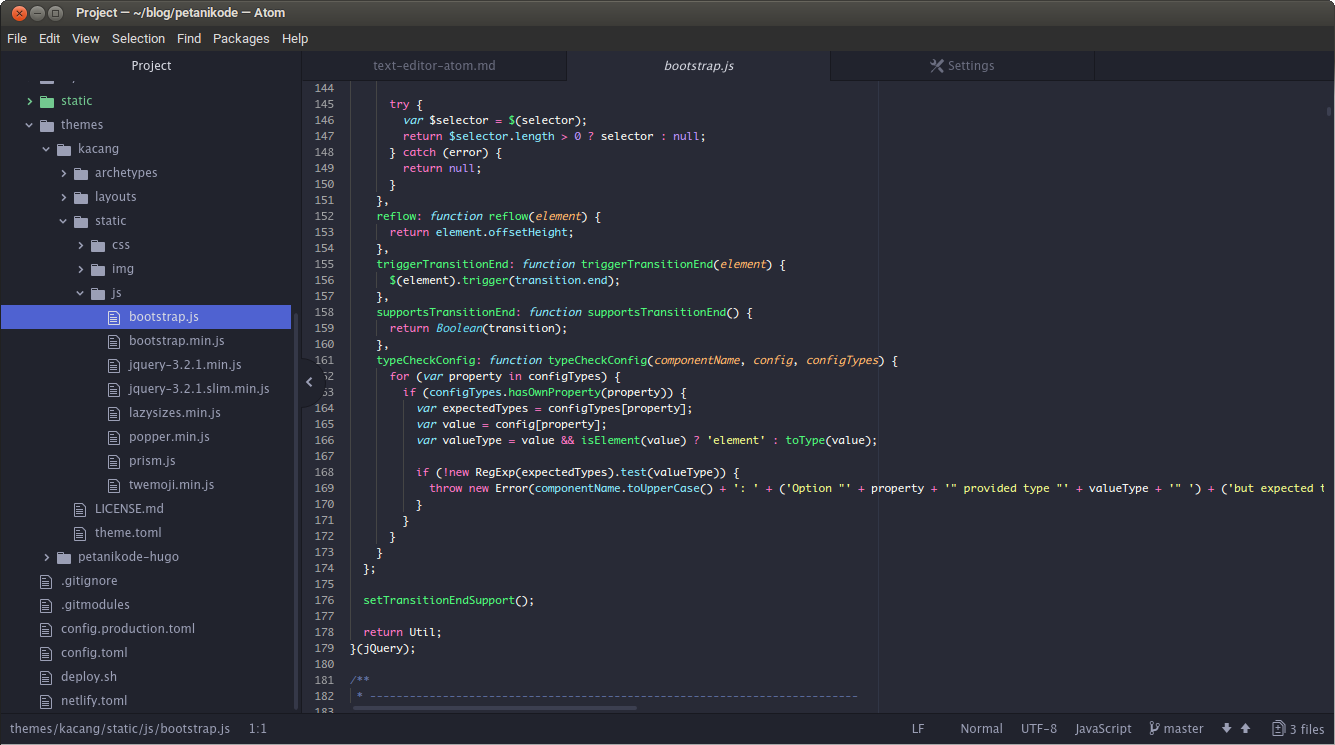The height and width of the screenshot is (745, 1335).
Task: Click the tools icon on Settings tab
Action: 936,66
